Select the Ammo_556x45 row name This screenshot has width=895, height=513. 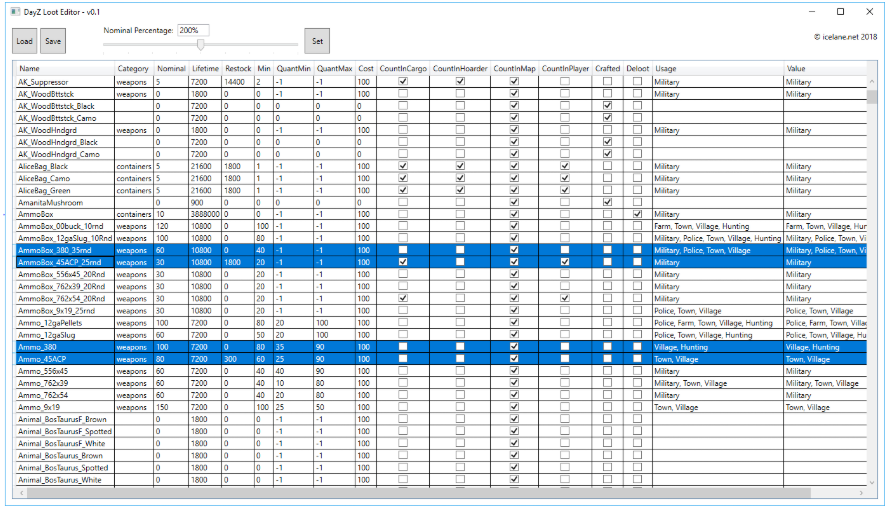pos(43,371)
